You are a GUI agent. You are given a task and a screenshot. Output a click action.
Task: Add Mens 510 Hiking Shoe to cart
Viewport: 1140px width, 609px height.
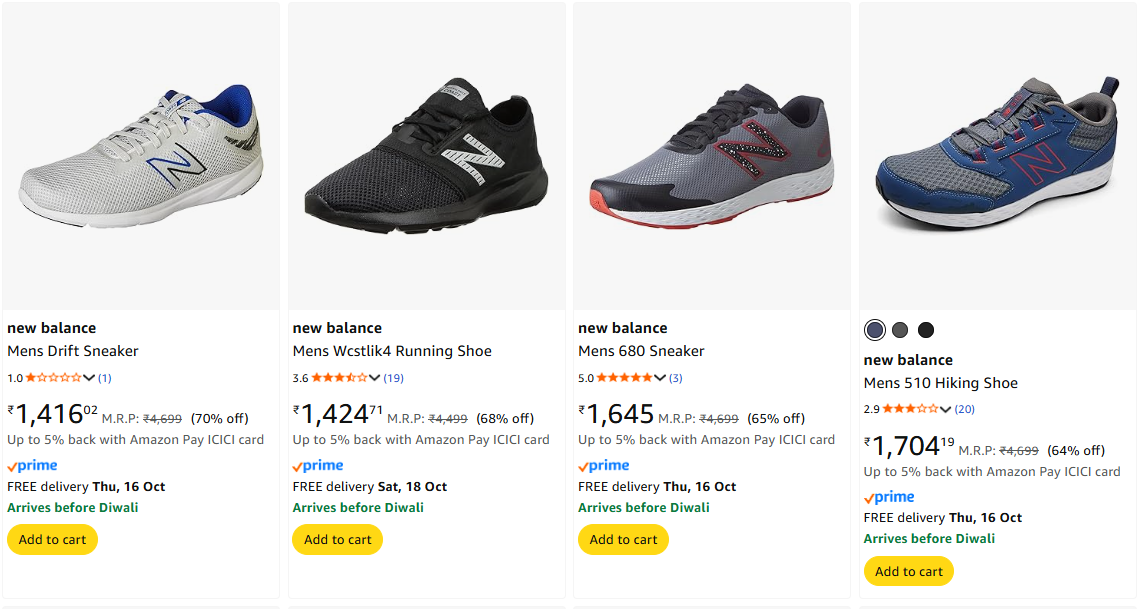(x=909, y=571)
